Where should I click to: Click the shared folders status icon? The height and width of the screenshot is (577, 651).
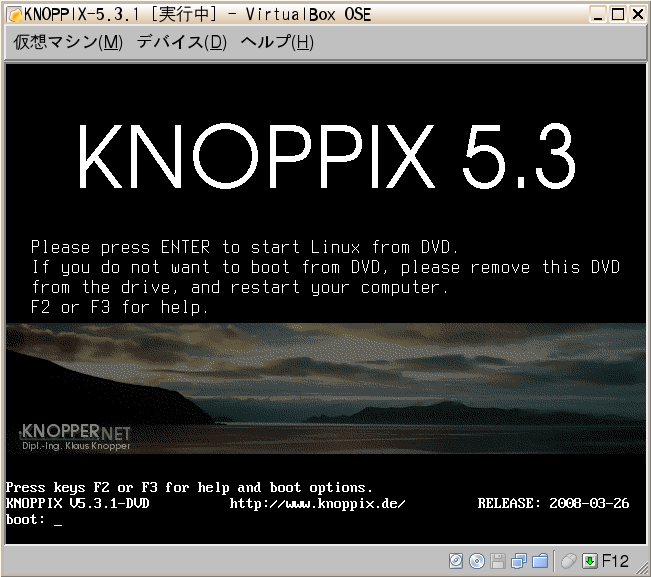(540, 561)
